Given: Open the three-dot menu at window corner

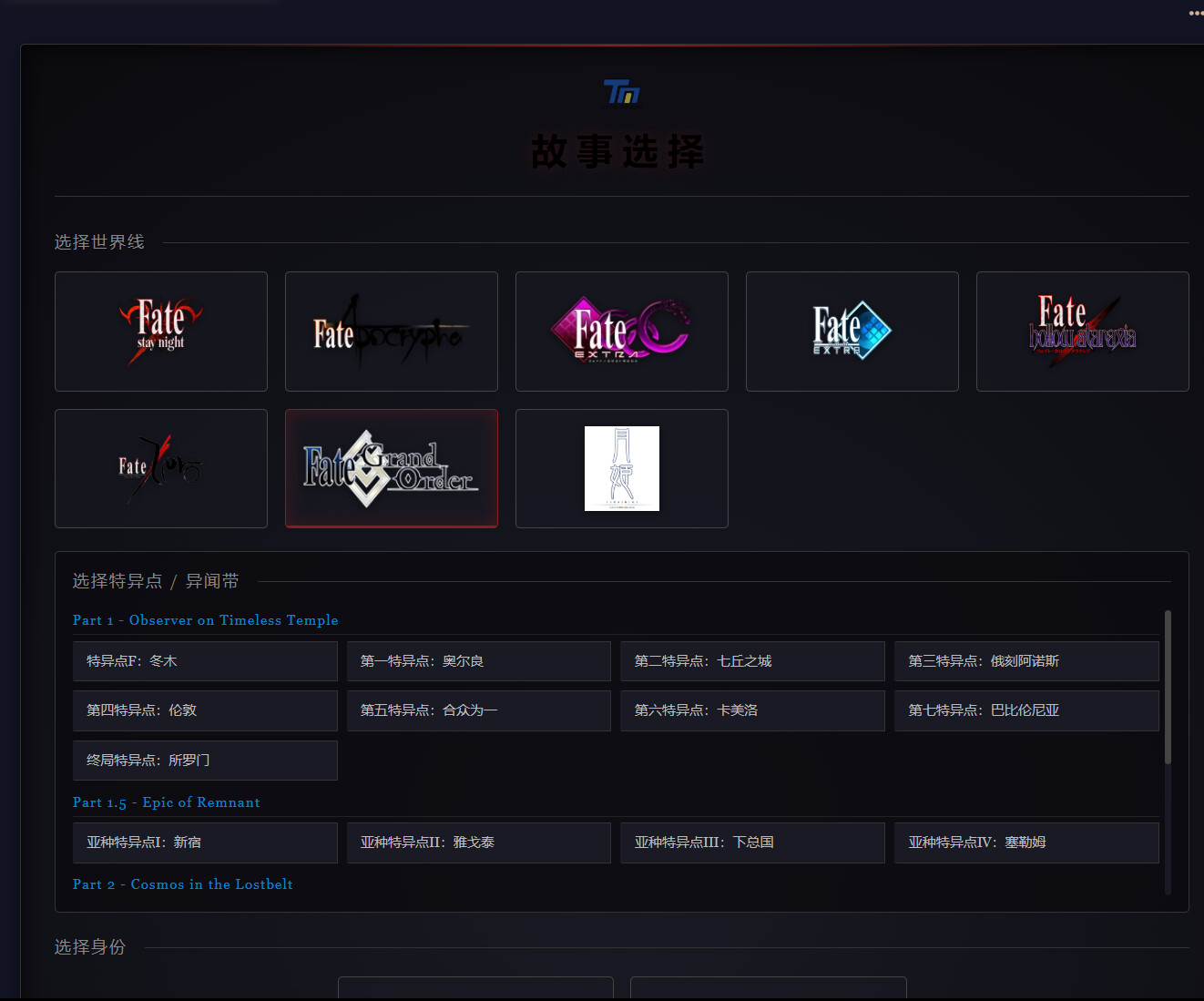Looking at the screenshot, I should tap(1196, 14).
